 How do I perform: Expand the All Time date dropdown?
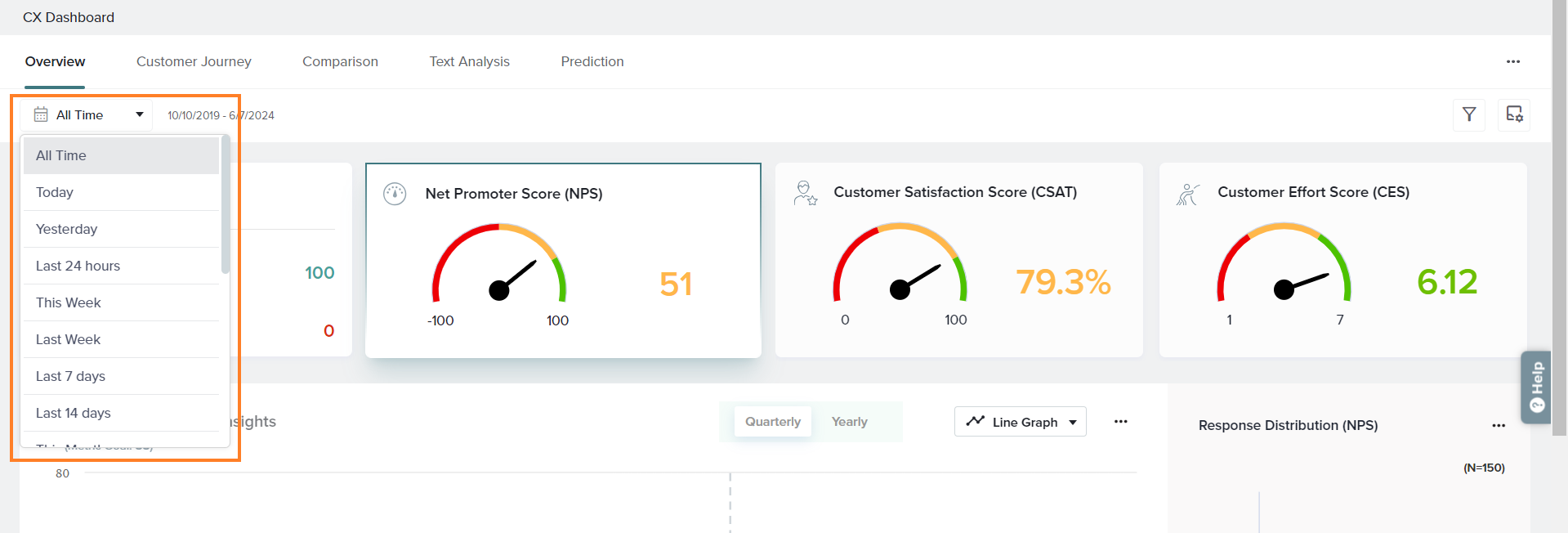87,115
